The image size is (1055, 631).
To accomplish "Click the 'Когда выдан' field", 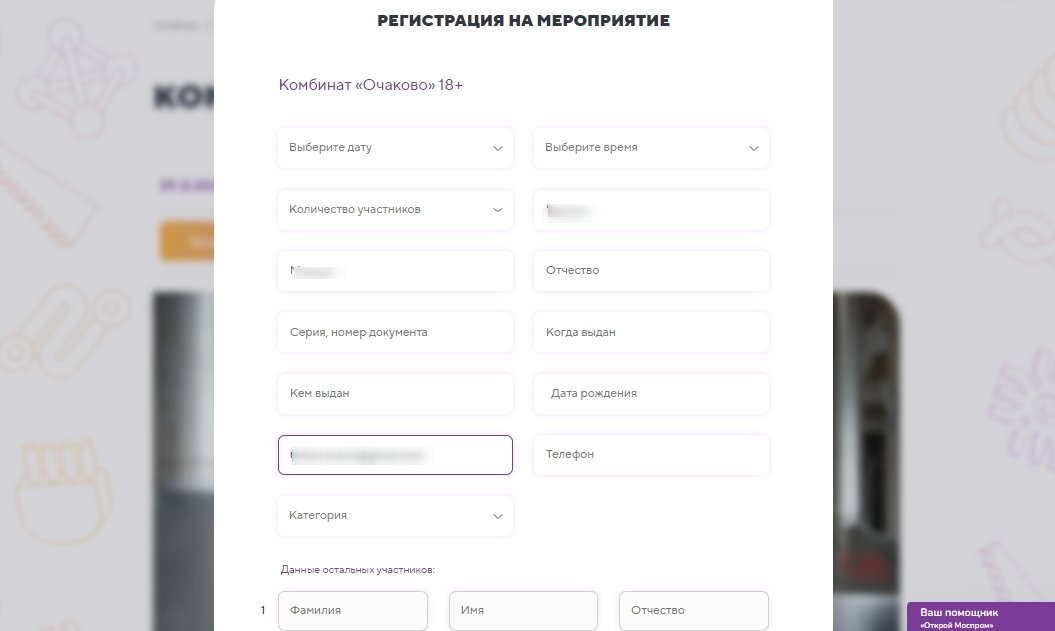I will coord(651,332).
